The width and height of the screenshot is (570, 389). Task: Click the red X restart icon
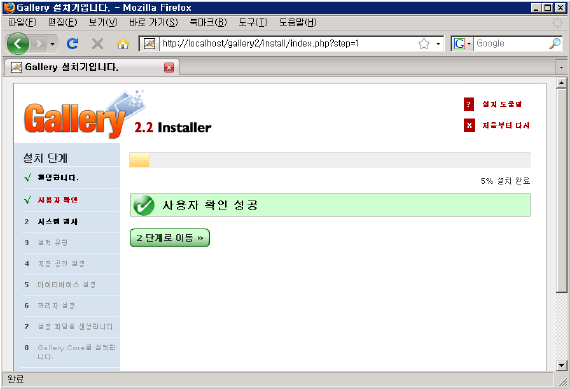click(x=469, y=125)
